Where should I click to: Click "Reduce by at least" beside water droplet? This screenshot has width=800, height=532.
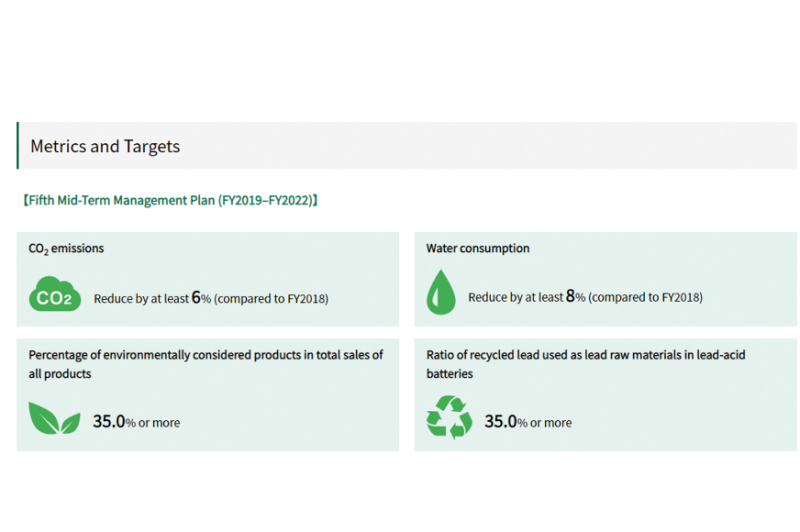(x=514, y=297)
